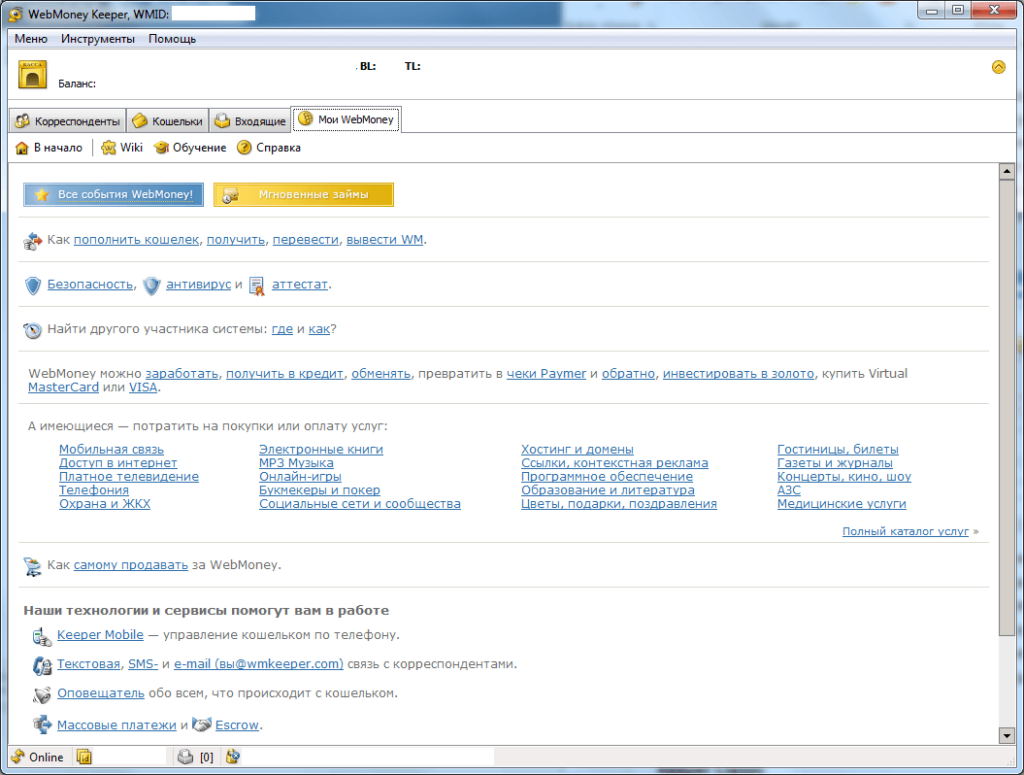Open the где link

[x=282, y=329]
